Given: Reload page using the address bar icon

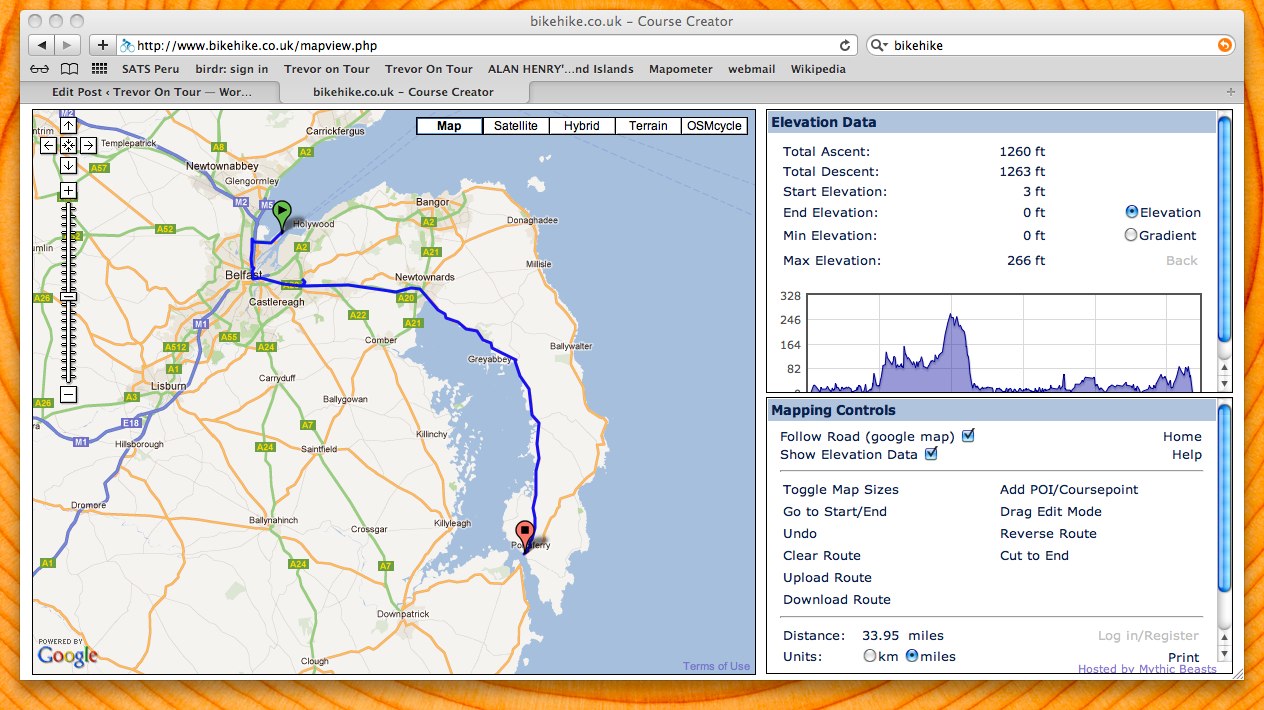Looking at the screenshot, I should click(845, 45).
